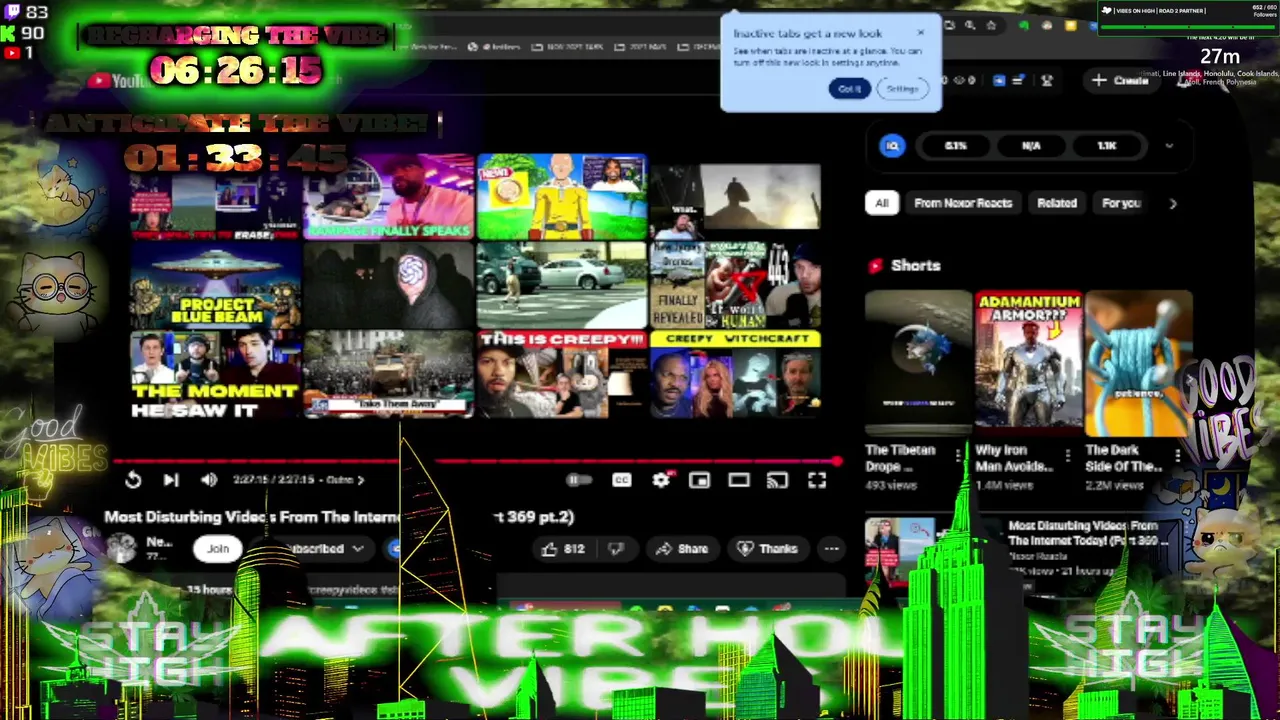1280x720 pixels.
Task: Click the cast to TV icon
Action: tap(777, 480)
